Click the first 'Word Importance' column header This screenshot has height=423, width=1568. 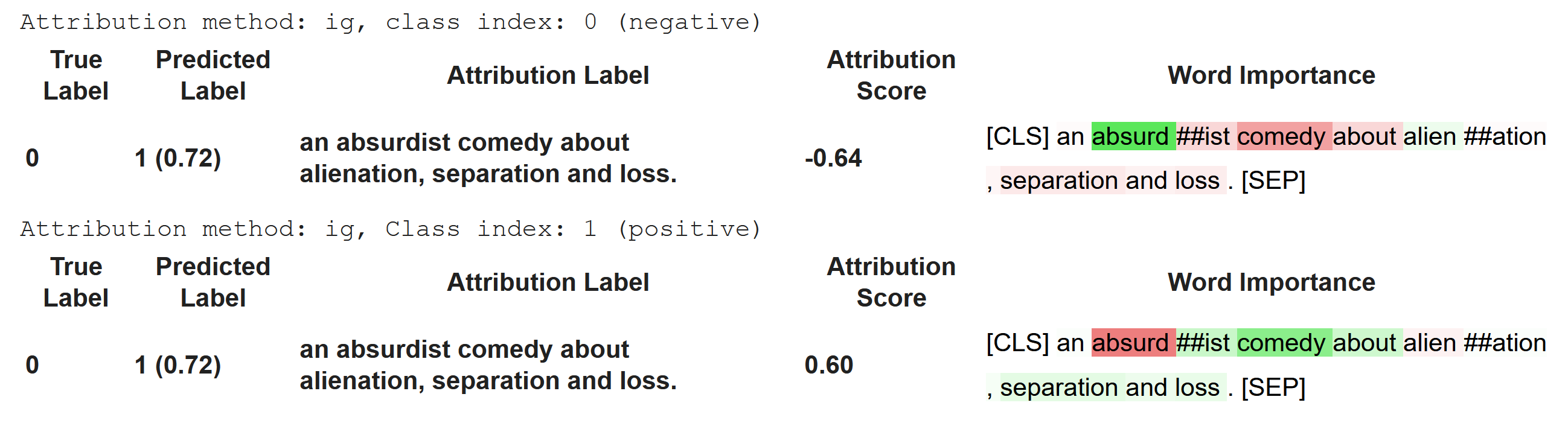(1271, 75)
